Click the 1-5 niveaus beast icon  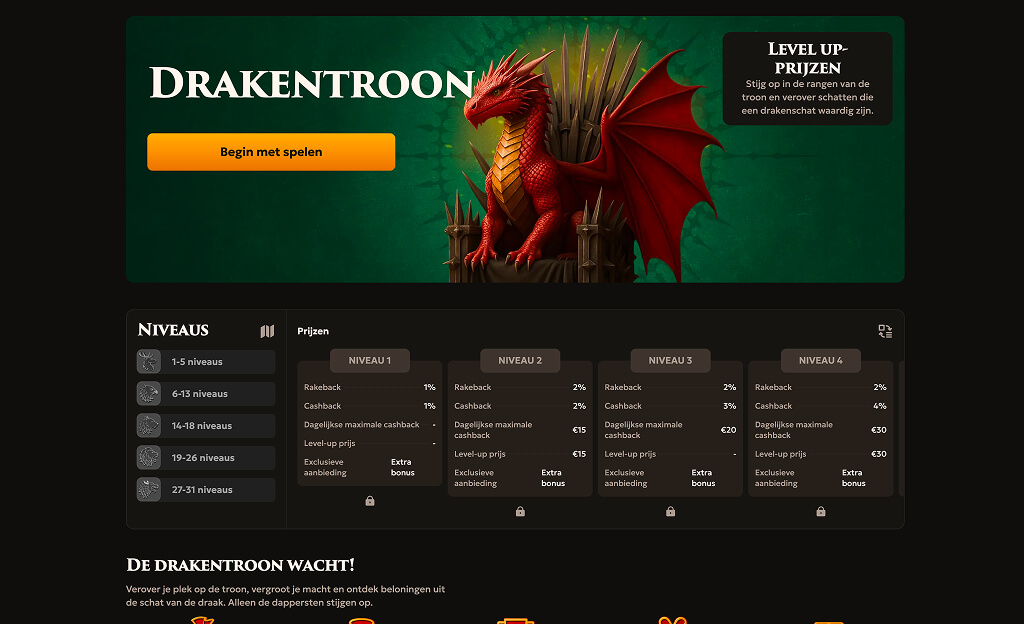coord(149,362)
